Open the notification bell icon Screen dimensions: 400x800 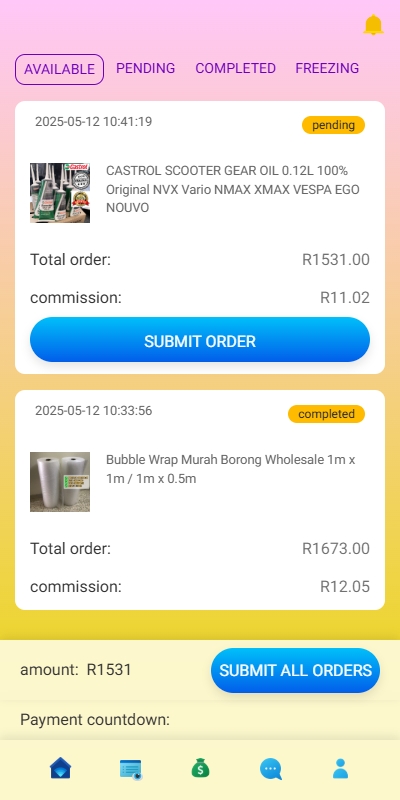click(x=373, y=24)
